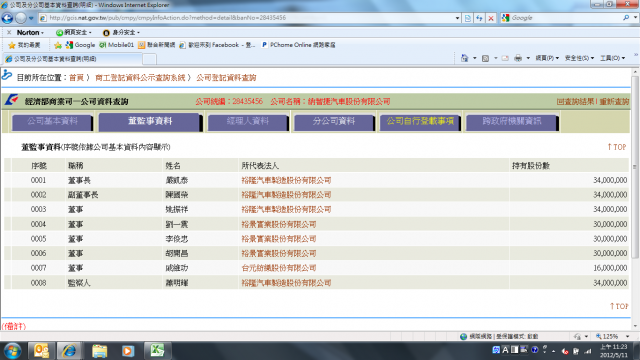Click the page vertical scrollbar
Screen dimensions: 640x360
635,167
